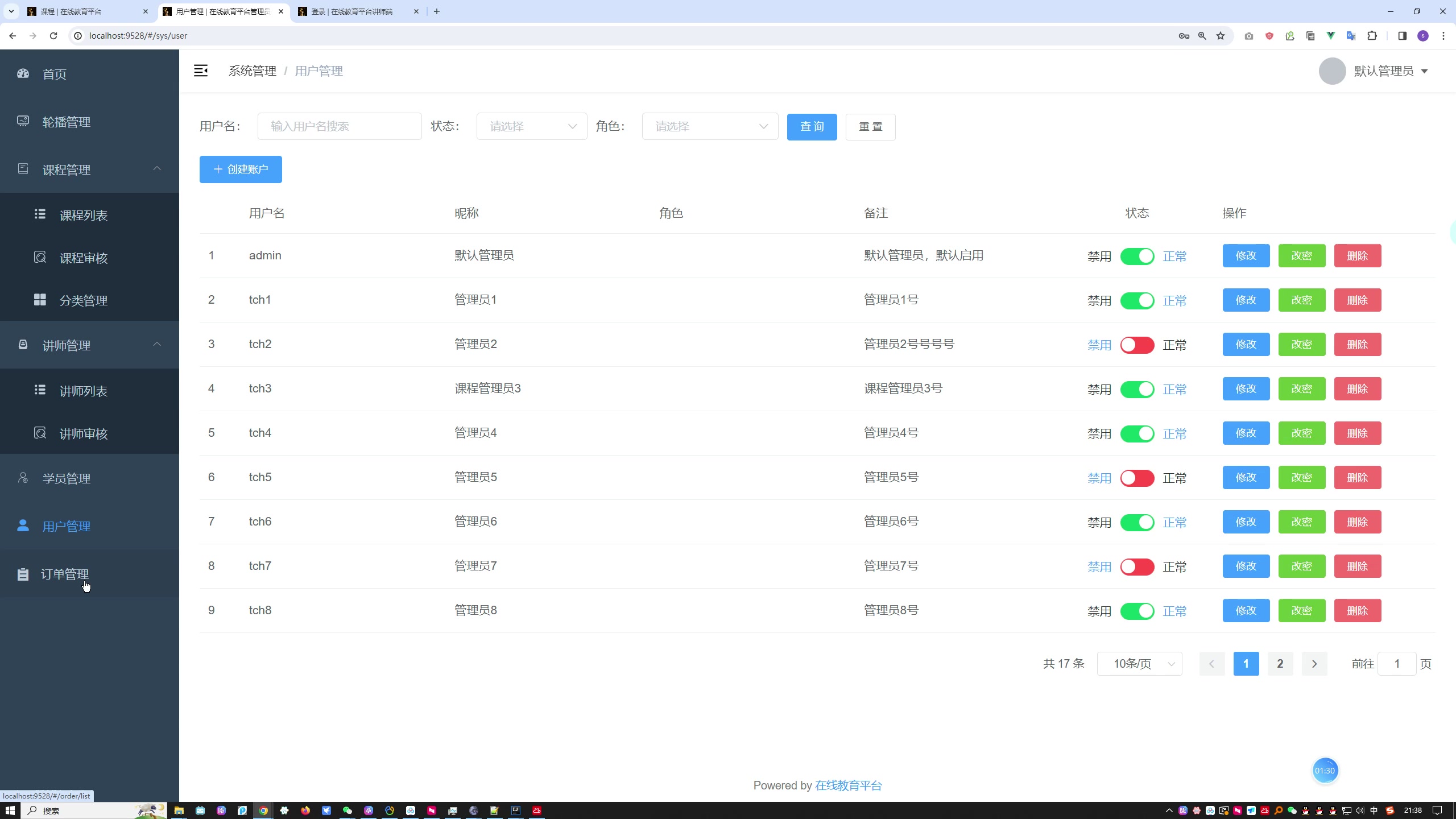Image resolution: width=1456 pixels, height=819 pixels.
Task: Go to pagination page 2
Action: [x=1280, y=664]
